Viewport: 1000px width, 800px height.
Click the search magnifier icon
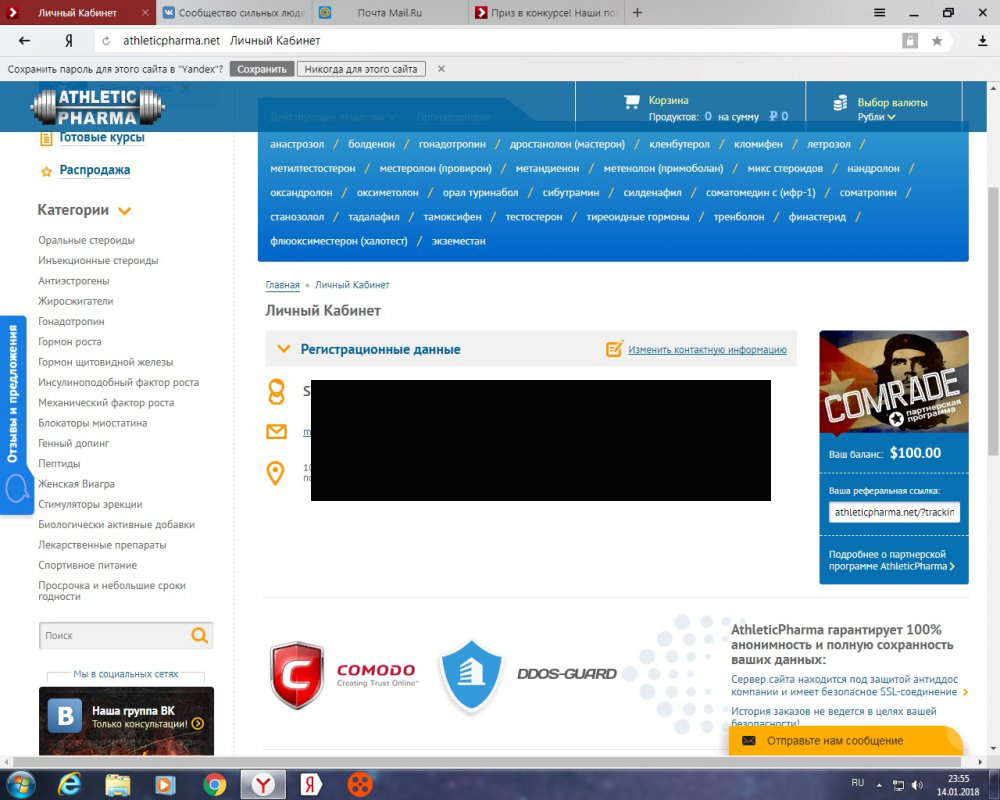[199, 635]
